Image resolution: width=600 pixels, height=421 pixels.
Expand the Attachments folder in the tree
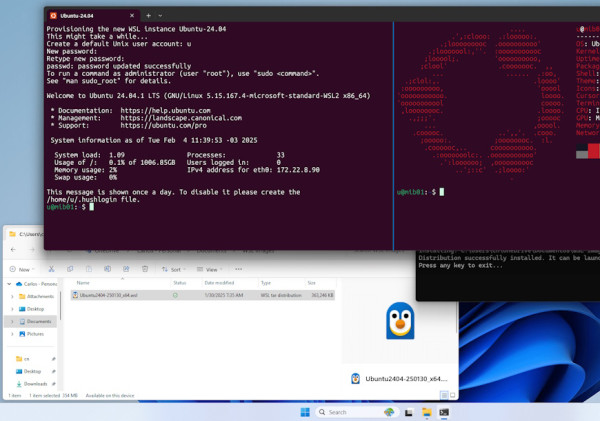click(x=12, y=297)
